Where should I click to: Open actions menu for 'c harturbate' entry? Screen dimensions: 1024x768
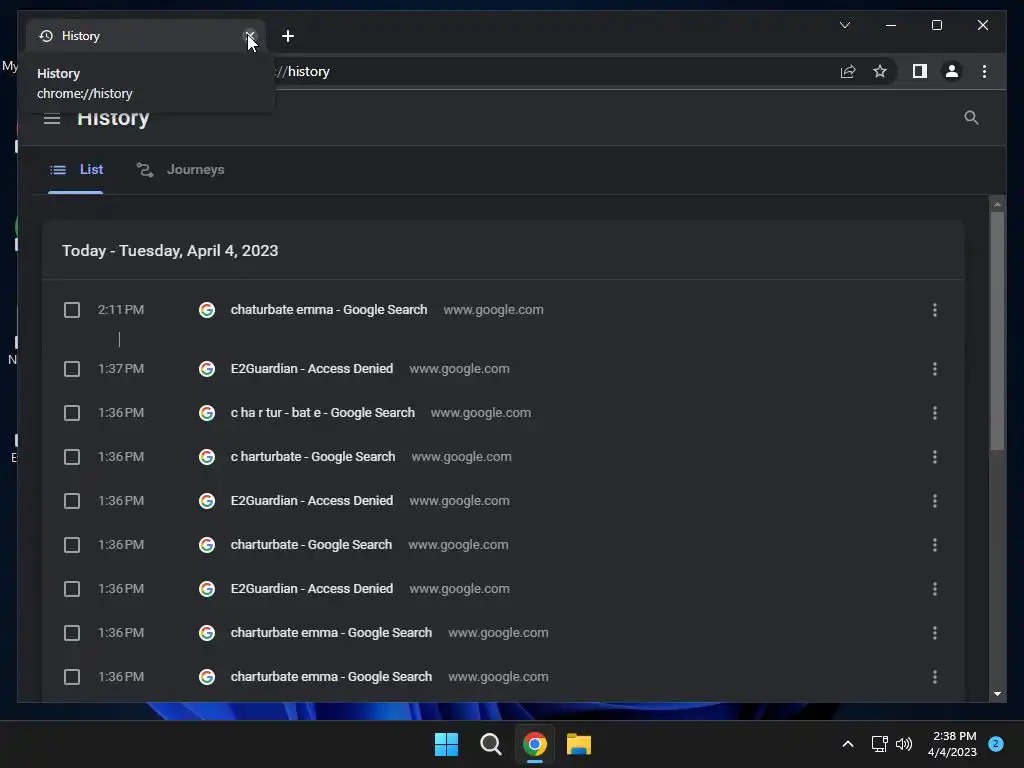click(x=935, y=457)
